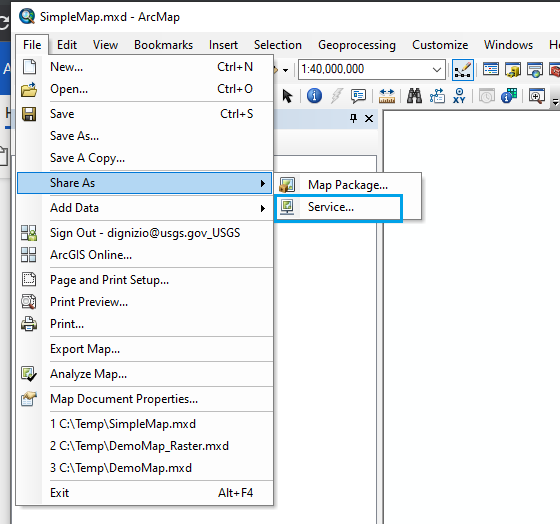Open the toolbar options overflow arrow

(x=555, y=102)
